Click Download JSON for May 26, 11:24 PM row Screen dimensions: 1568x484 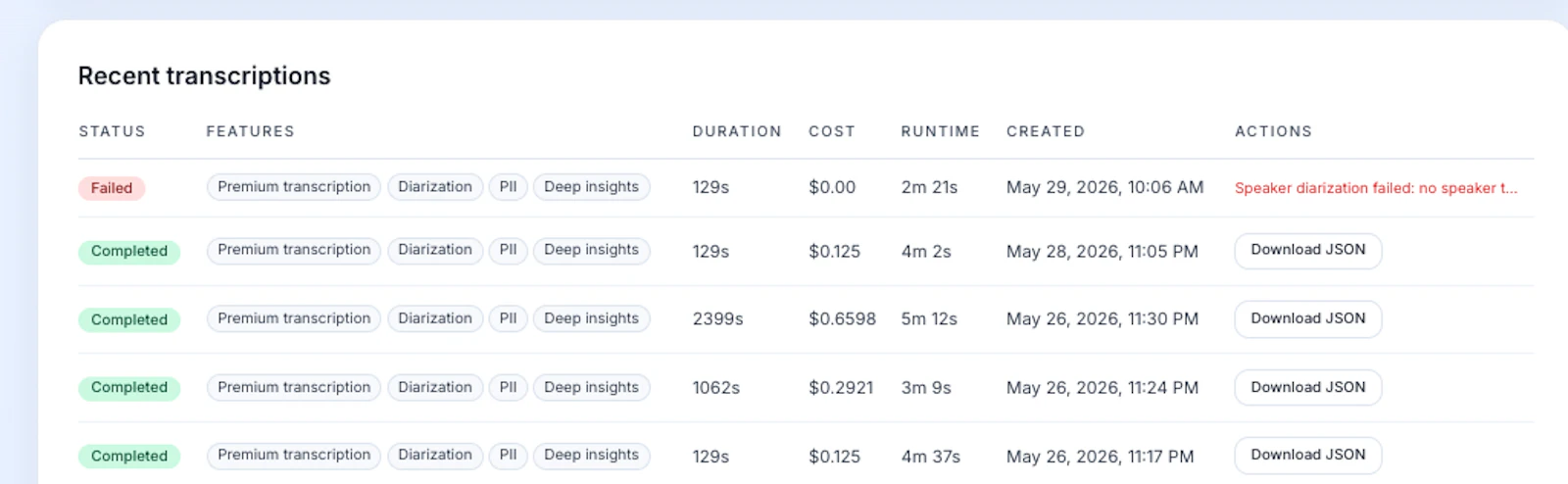click(x=1307, y=388)
